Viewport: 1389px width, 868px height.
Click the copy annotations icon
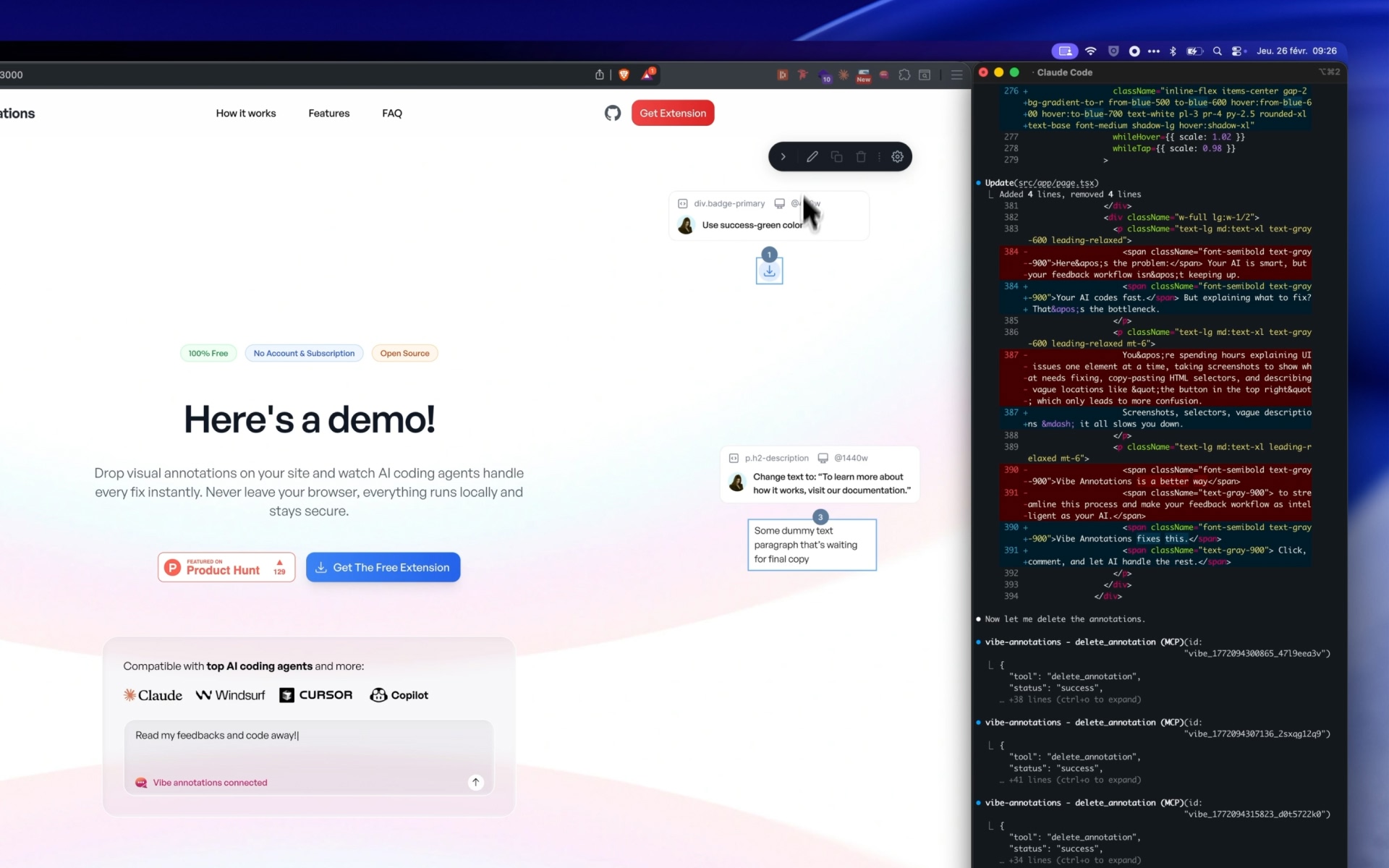click(837, 157)
